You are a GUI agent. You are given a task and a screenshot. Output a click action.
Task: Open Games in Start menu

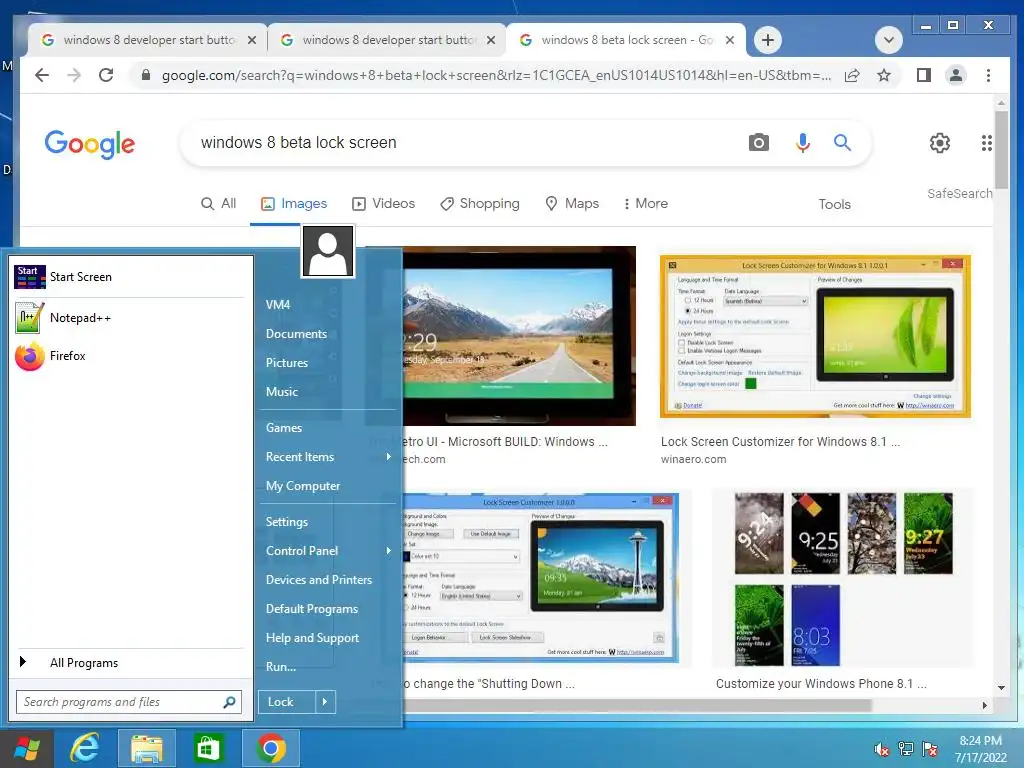click(283, 428)
